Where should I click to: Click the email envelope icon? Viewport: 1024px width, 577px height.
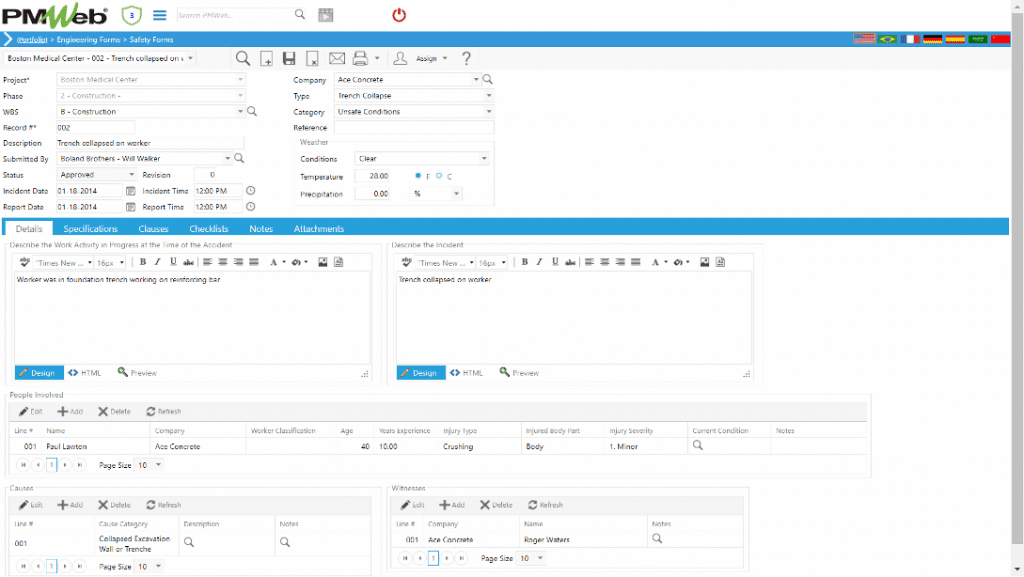[336, 59]
